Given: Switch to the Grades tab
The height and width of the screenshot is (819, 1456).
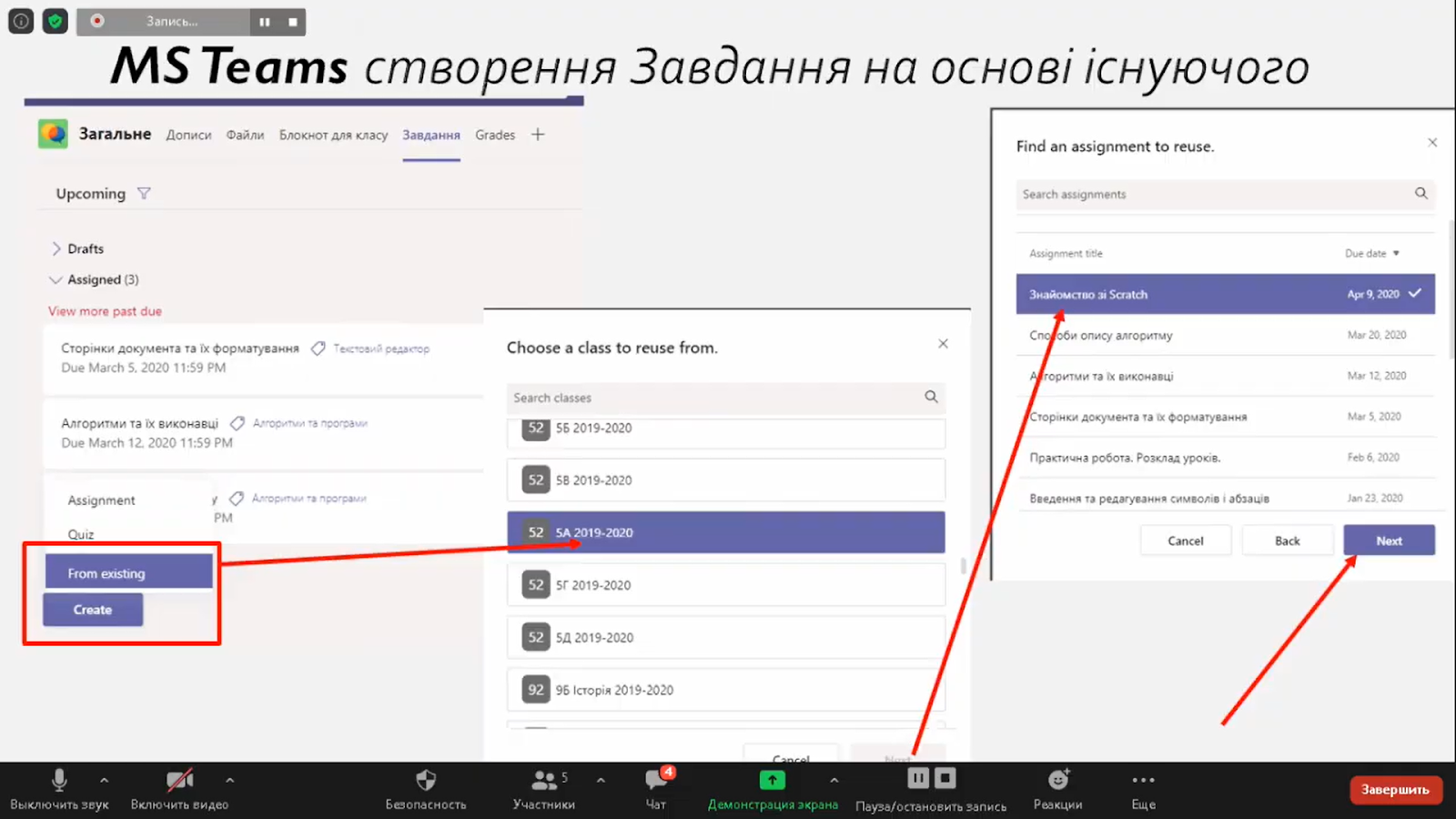Looking at the screenshot, I should click(x=495, y=135).
